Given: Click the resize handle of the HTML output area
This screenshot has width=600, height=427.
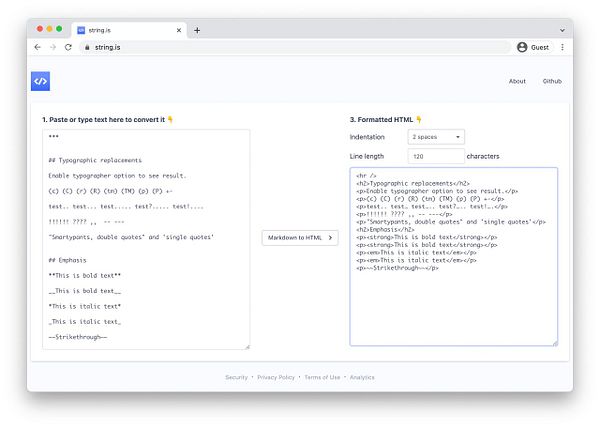Looking at the screenshot, I should tap(555, 344).
